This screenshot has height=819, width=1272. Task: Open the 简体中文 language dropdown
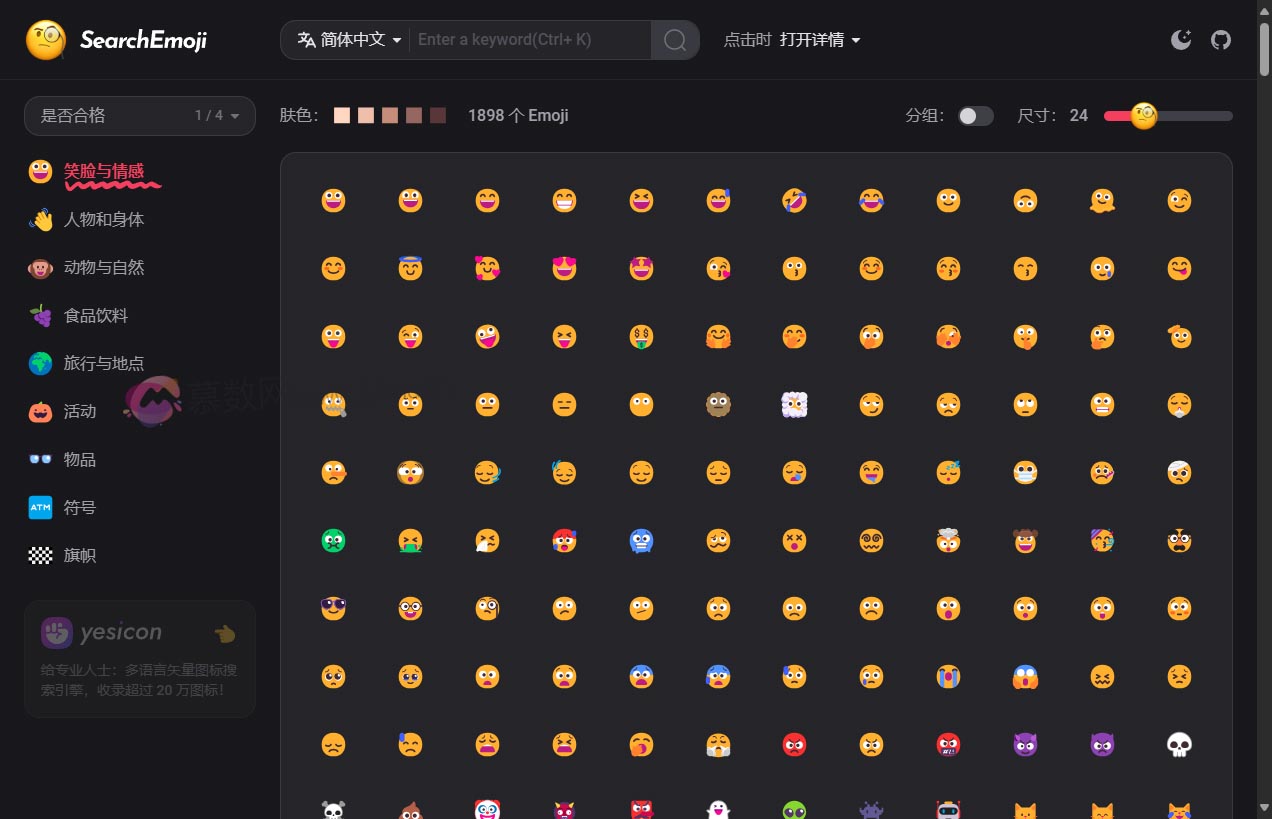tap(350, 40)
